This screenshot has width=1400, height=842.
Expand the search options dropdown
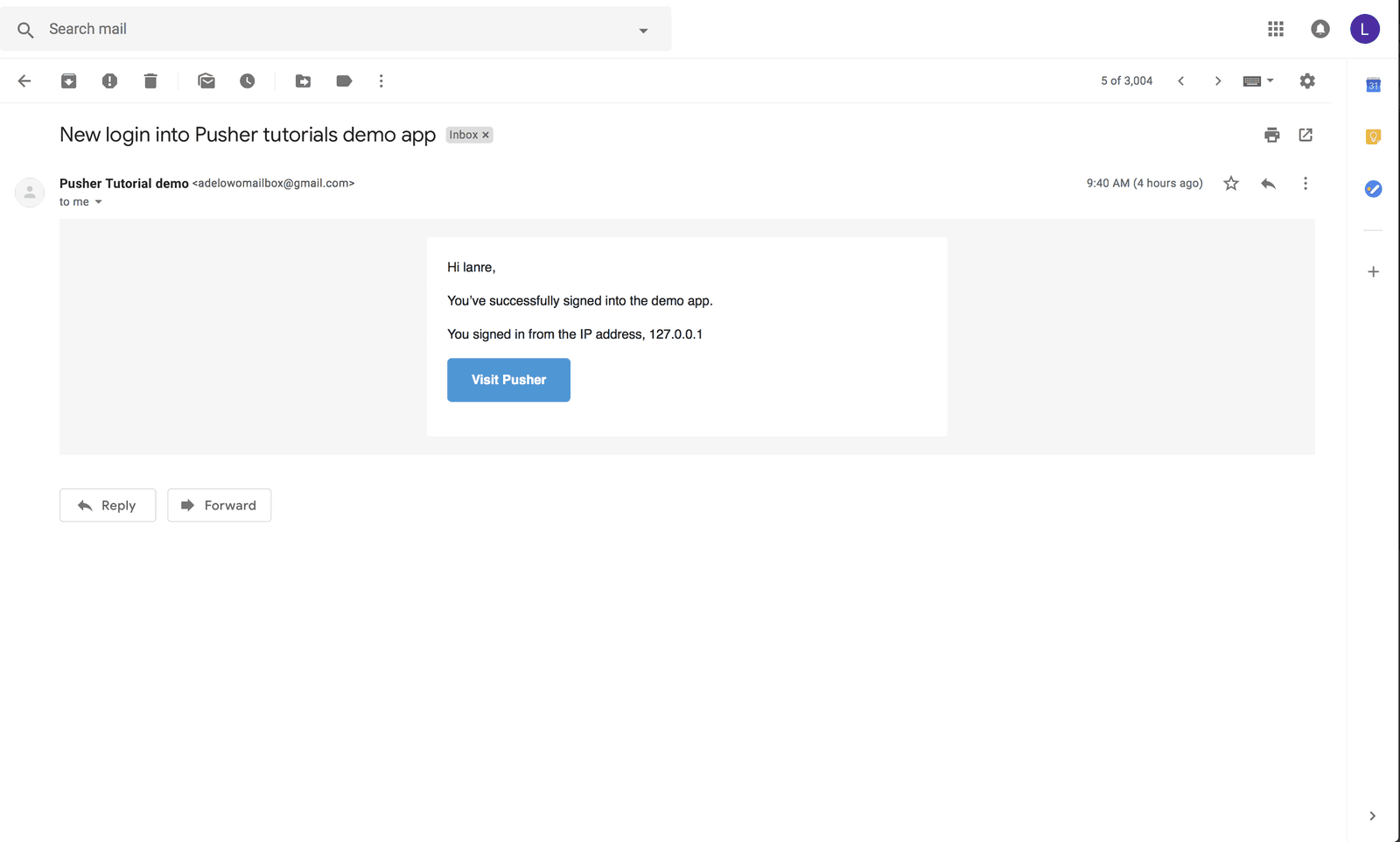(x=643, y=29)
